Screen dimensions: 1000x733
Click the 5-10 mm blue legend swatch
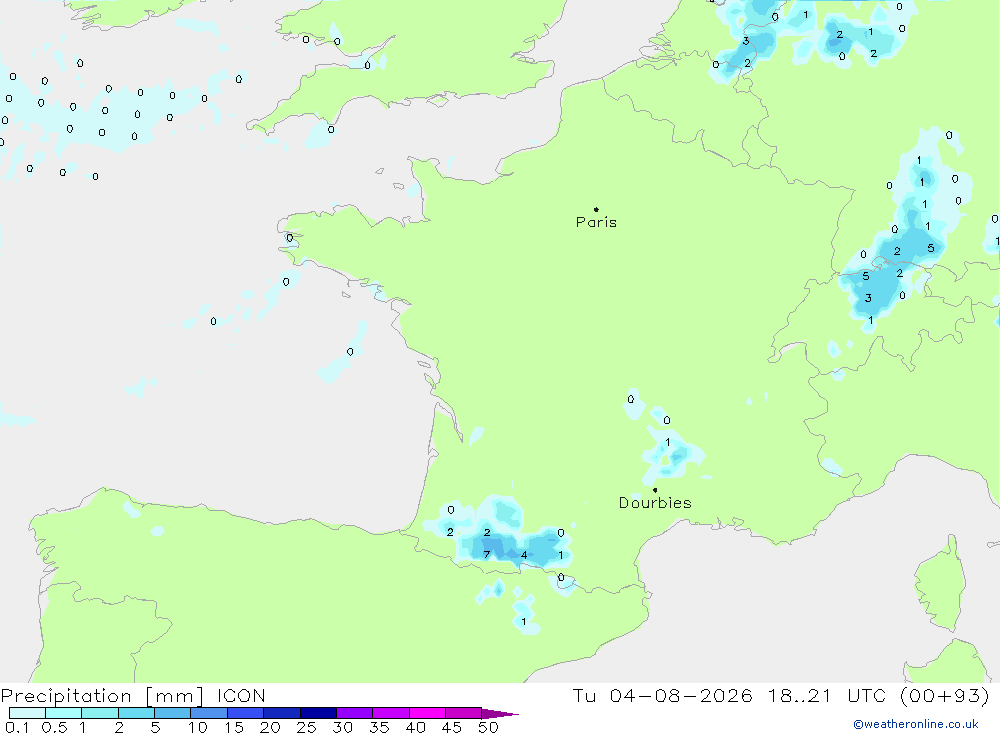172,713
